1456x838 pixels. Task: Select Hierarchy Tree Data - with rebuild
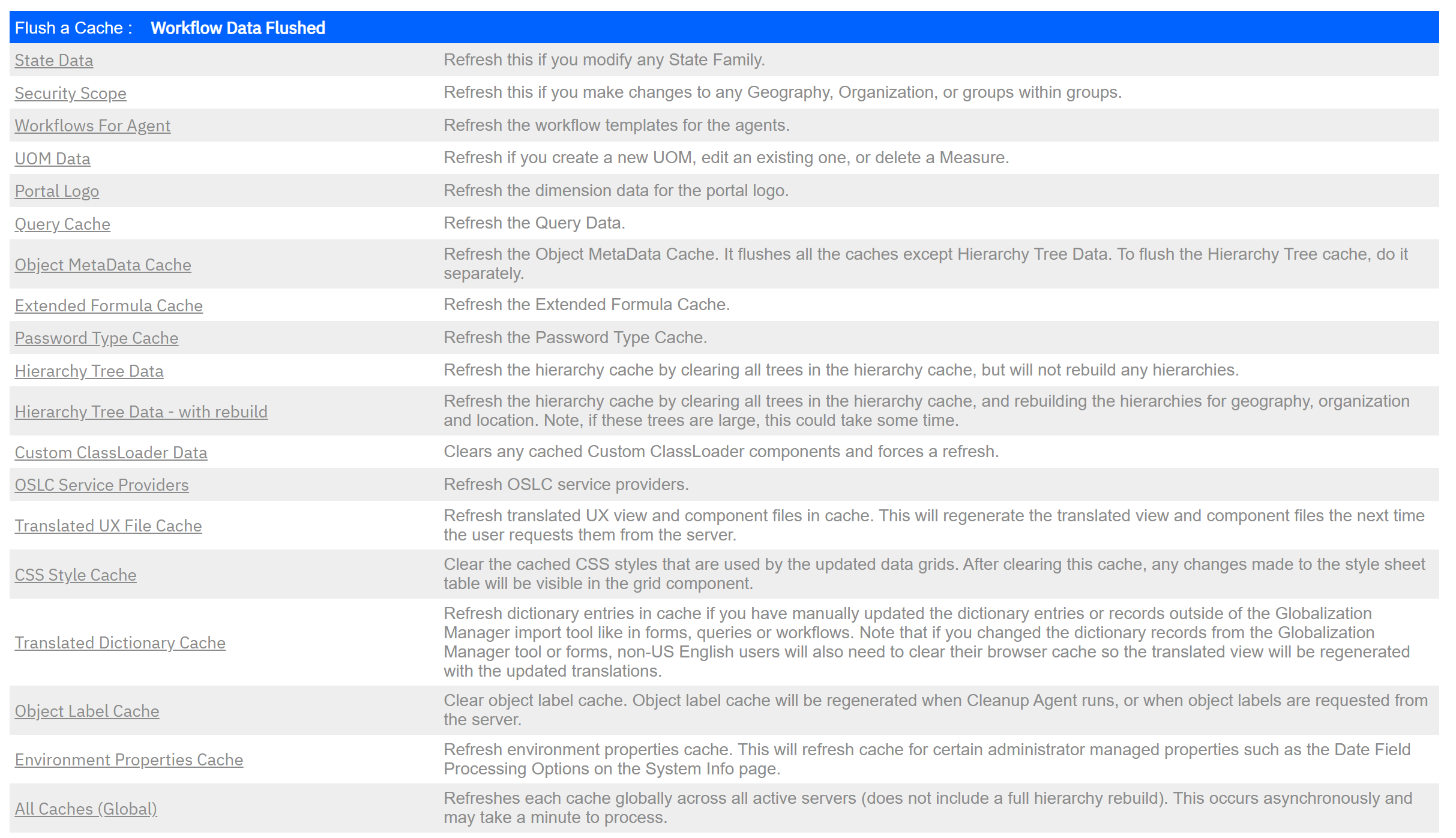[x=141, y=412]
